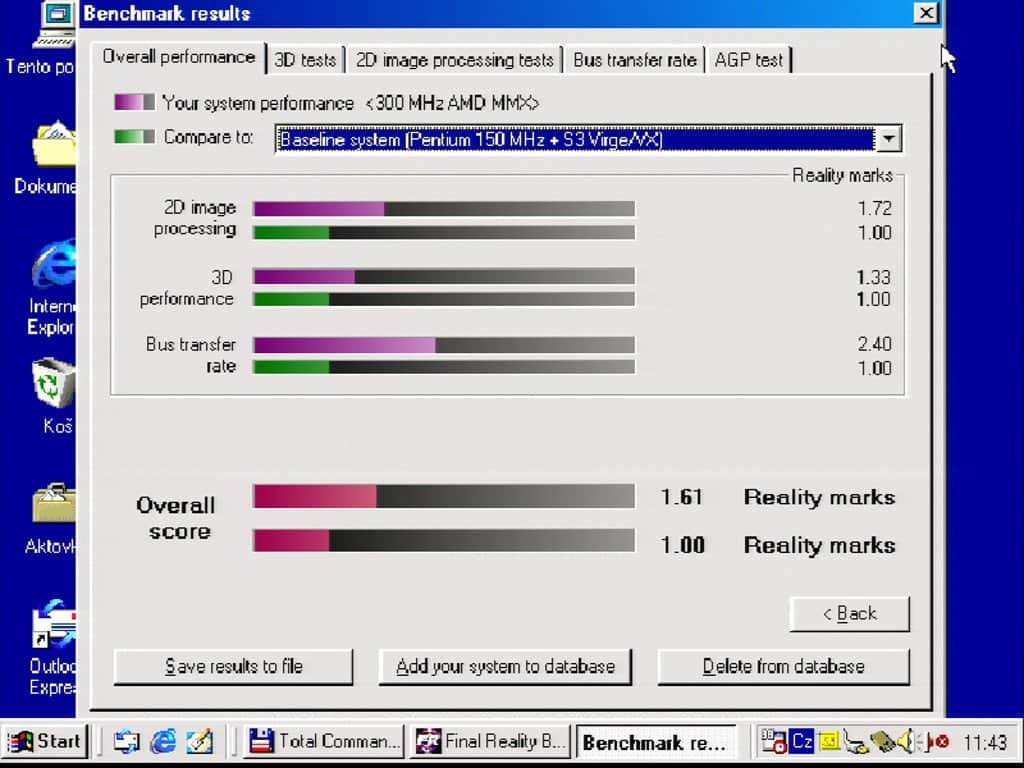The image size is (1024, 768).
Task: Open Internet Explorer desktop icon
Action: (x=54, y=263)
